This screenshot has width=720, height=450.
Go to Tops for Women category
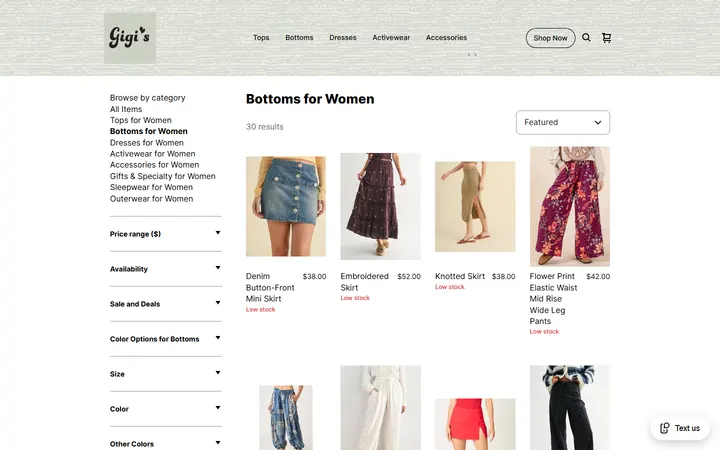click(141, 120)
